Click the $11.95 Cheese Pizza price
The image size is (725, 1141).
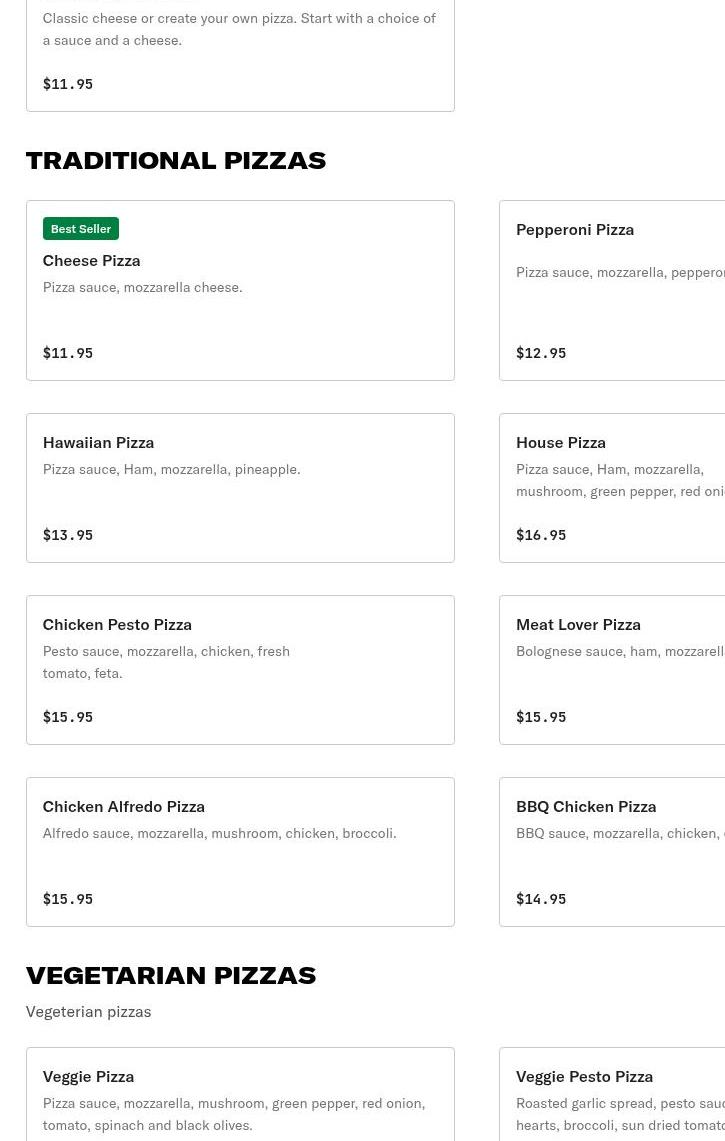[67, 353]
